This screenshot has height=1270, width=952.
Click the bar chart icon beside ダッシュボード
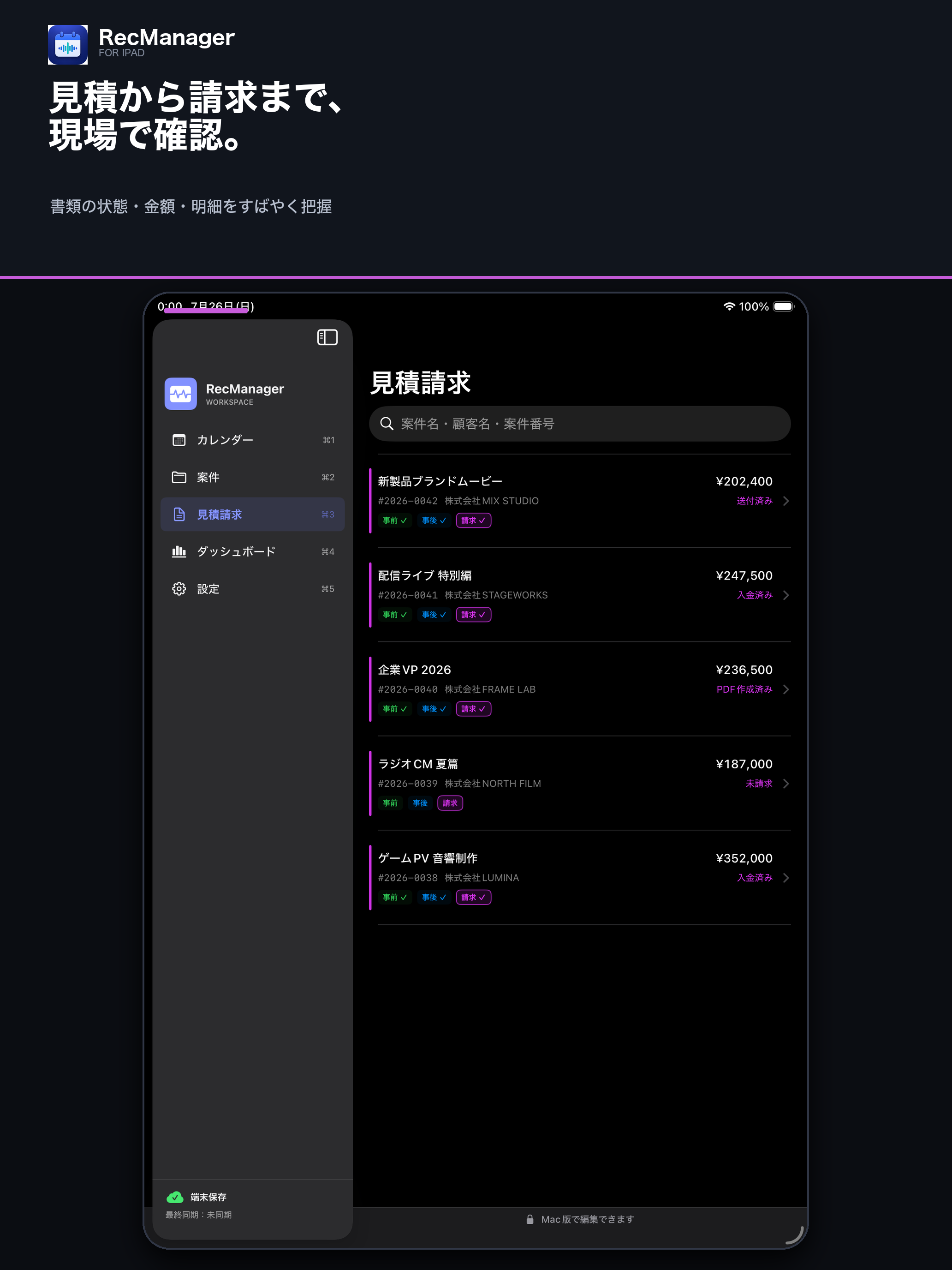point(179,551)
